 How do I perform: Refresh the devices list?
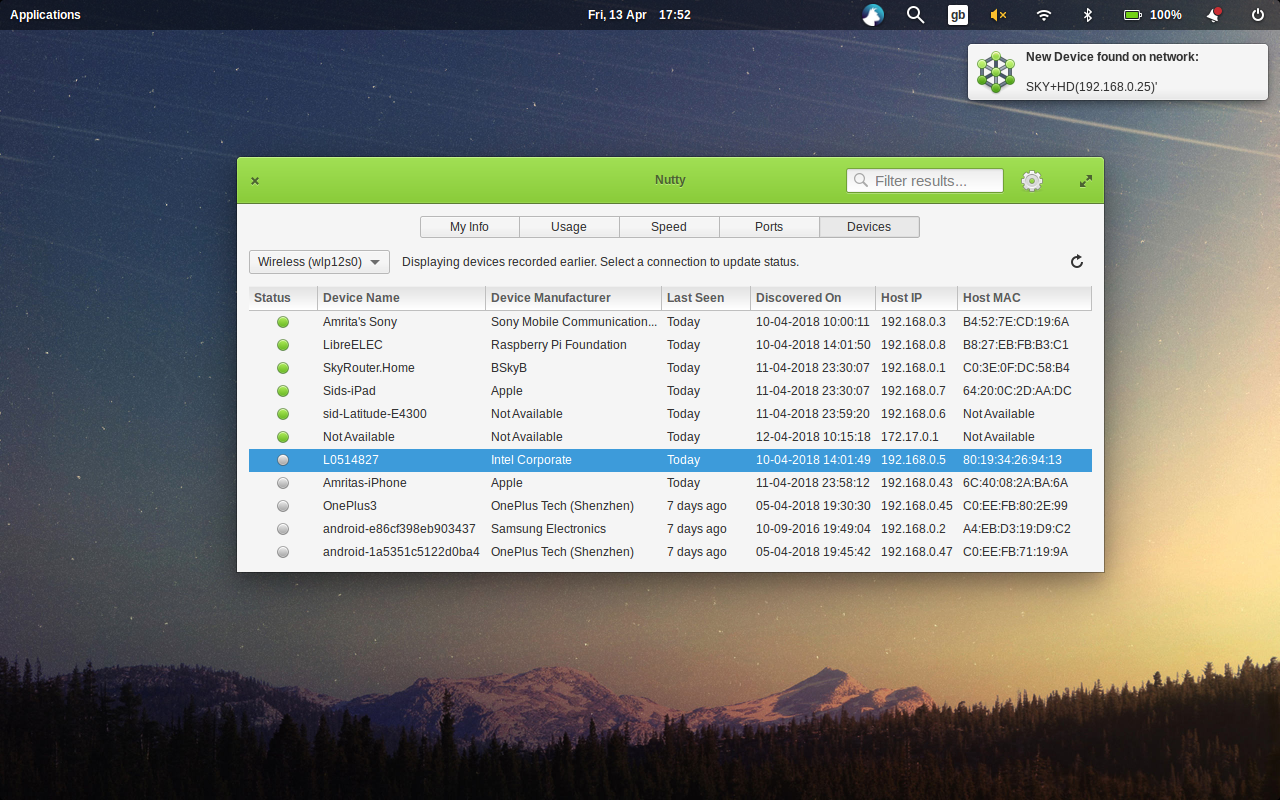[x=1077, y=262]
